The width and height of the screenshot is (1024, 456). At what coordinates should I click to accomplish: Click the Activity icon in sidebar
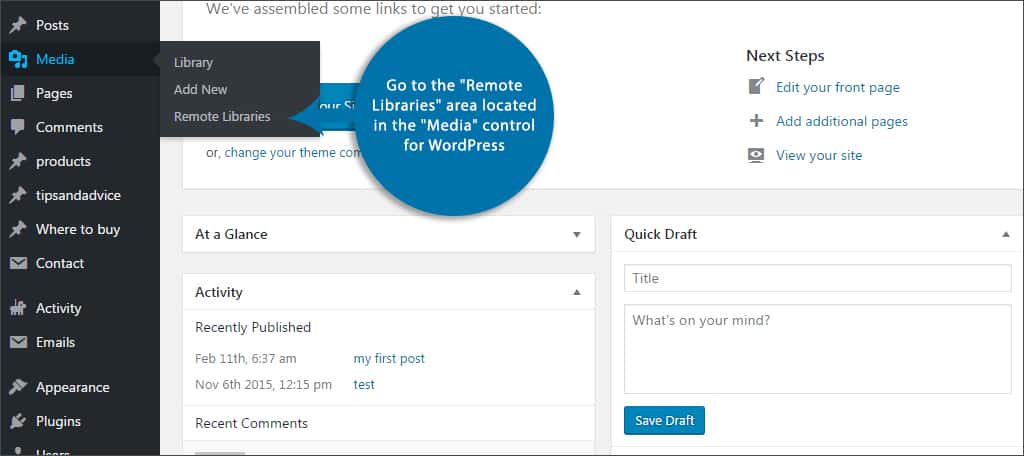point(17,308)
